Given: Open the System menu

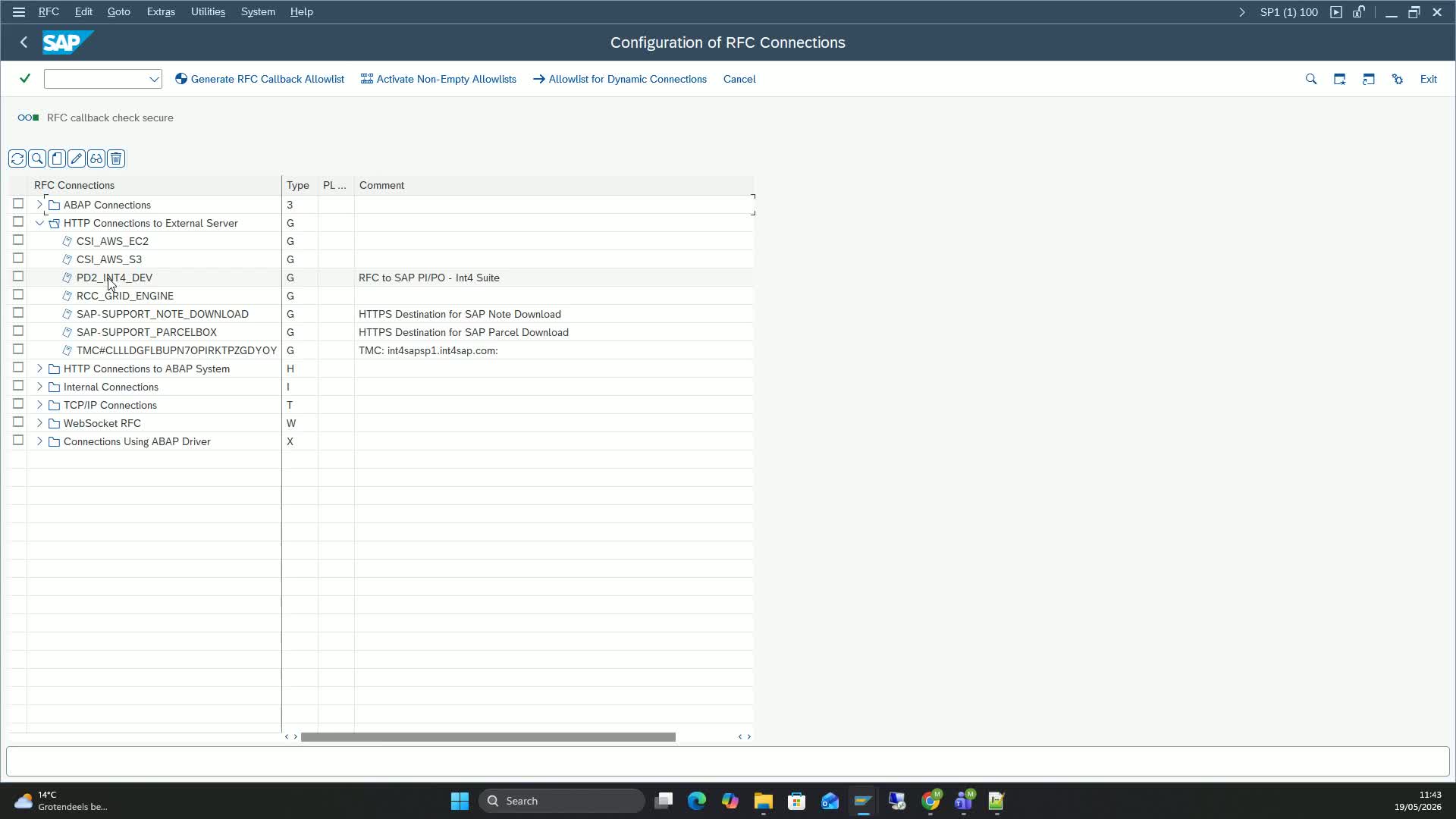Looking at the screenshot, I should pos(258,12).
